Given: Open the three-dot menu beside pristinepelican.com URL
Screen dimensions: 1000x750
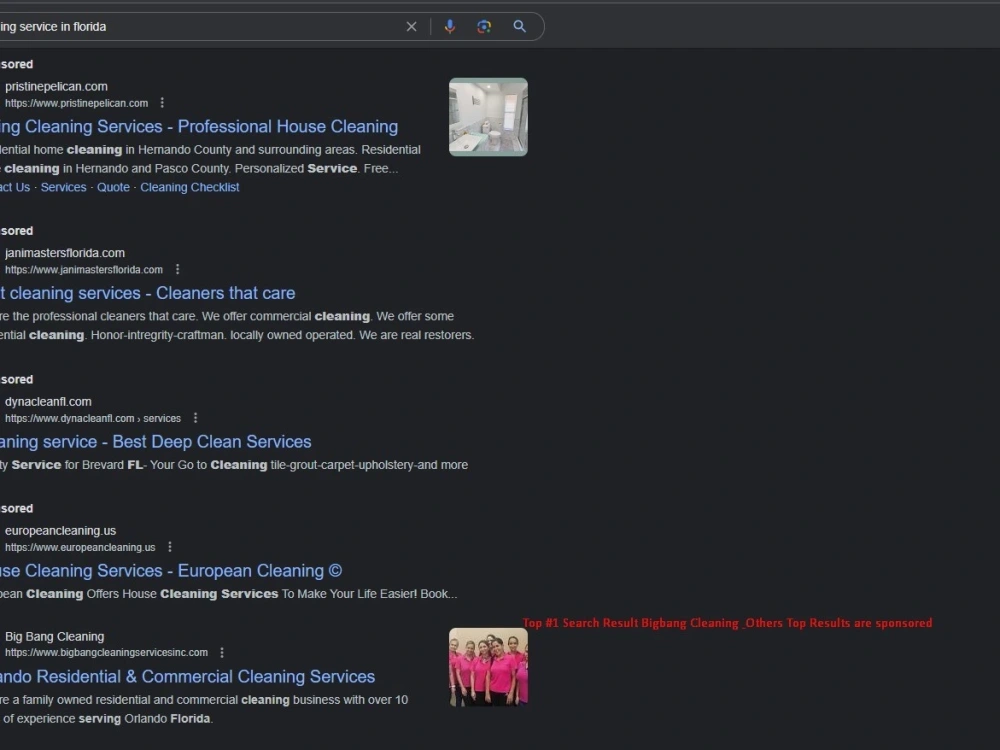Looking at the screenshot, I should [x=162, y=103].
